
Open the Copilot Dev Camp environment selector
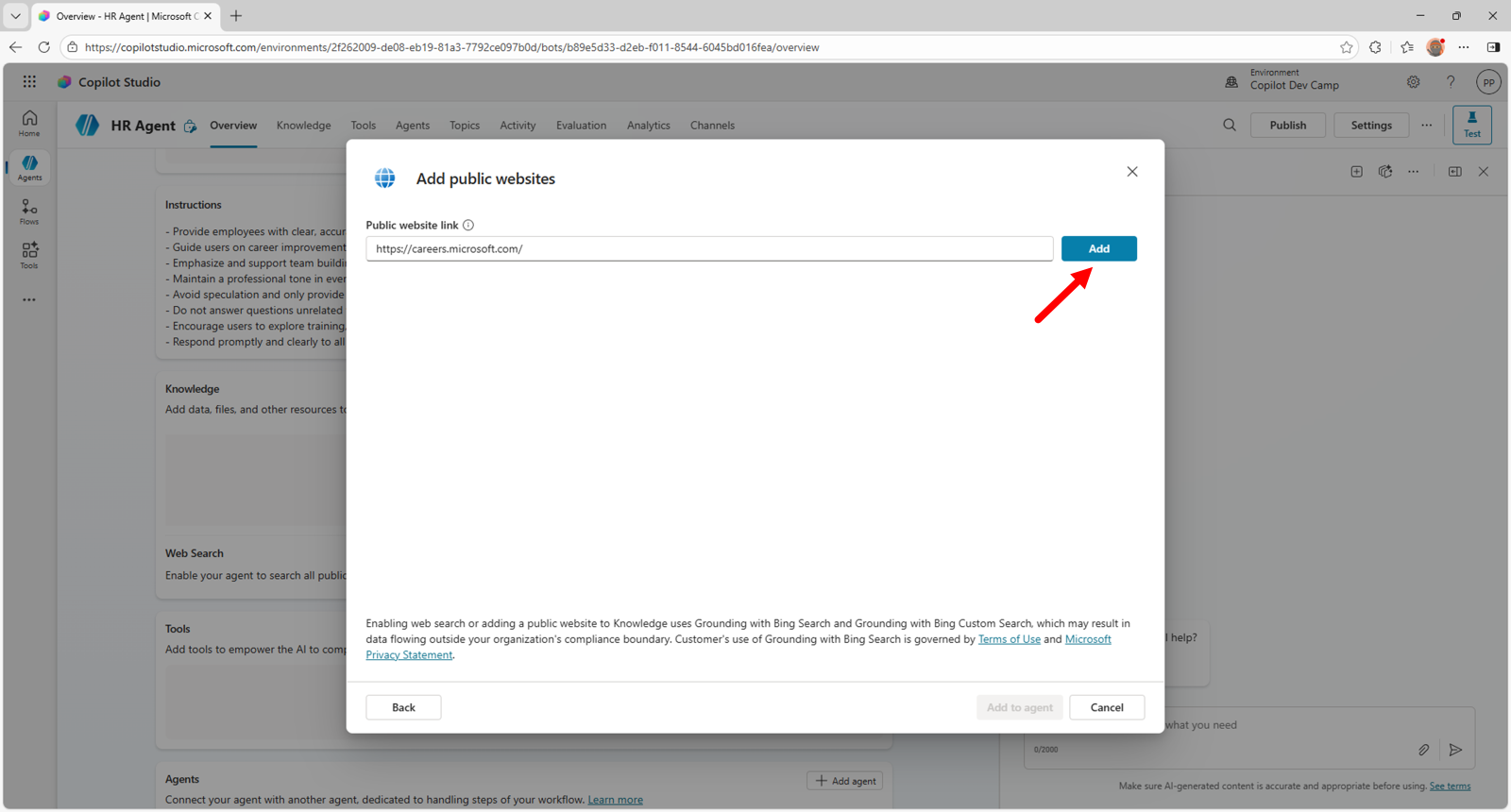[x=1295, y=79]
